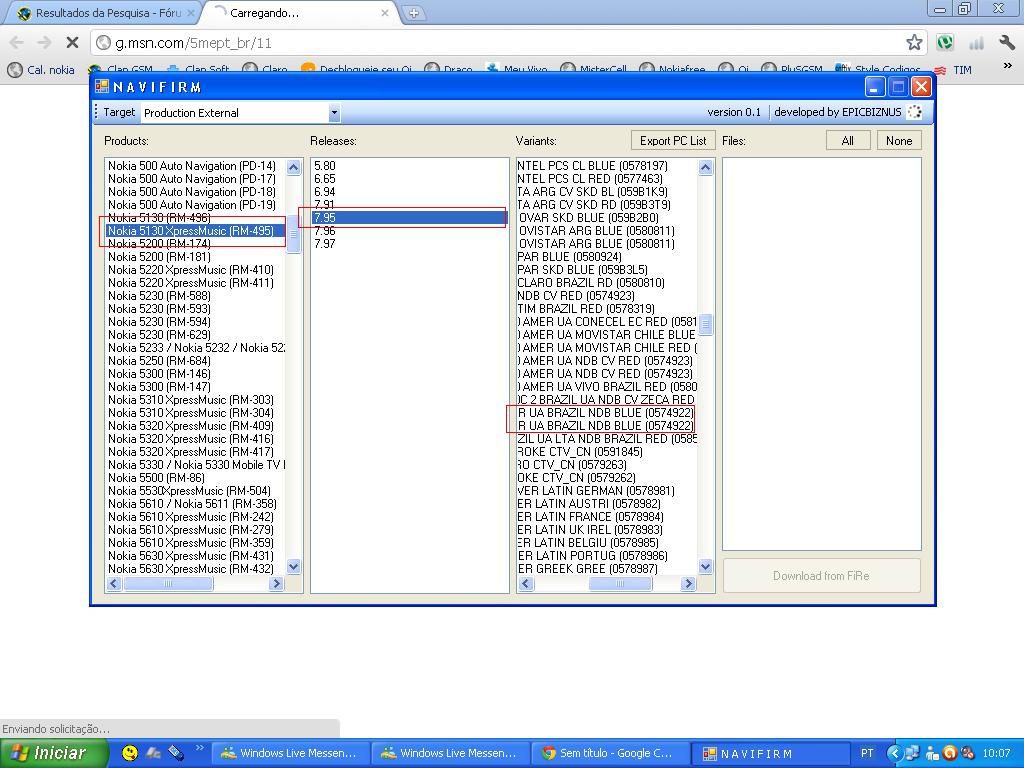Select Nokia 500 Auto Navigation (PD-14)

pos(195,166)
